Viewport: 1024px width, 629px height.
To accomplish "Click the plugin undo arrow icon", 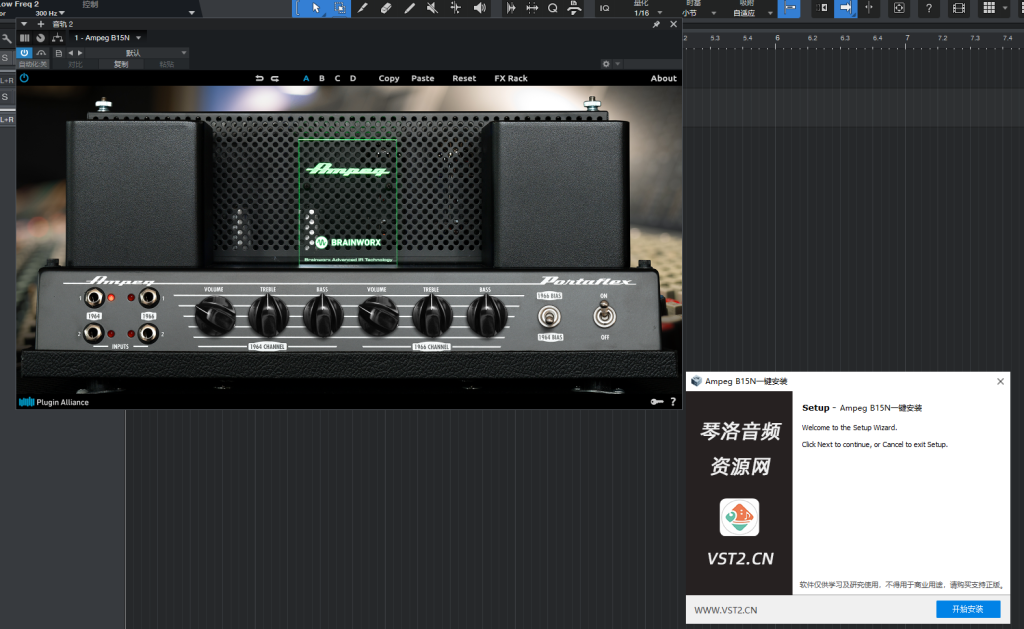I will pyautogui.click(x=260, y=78).
